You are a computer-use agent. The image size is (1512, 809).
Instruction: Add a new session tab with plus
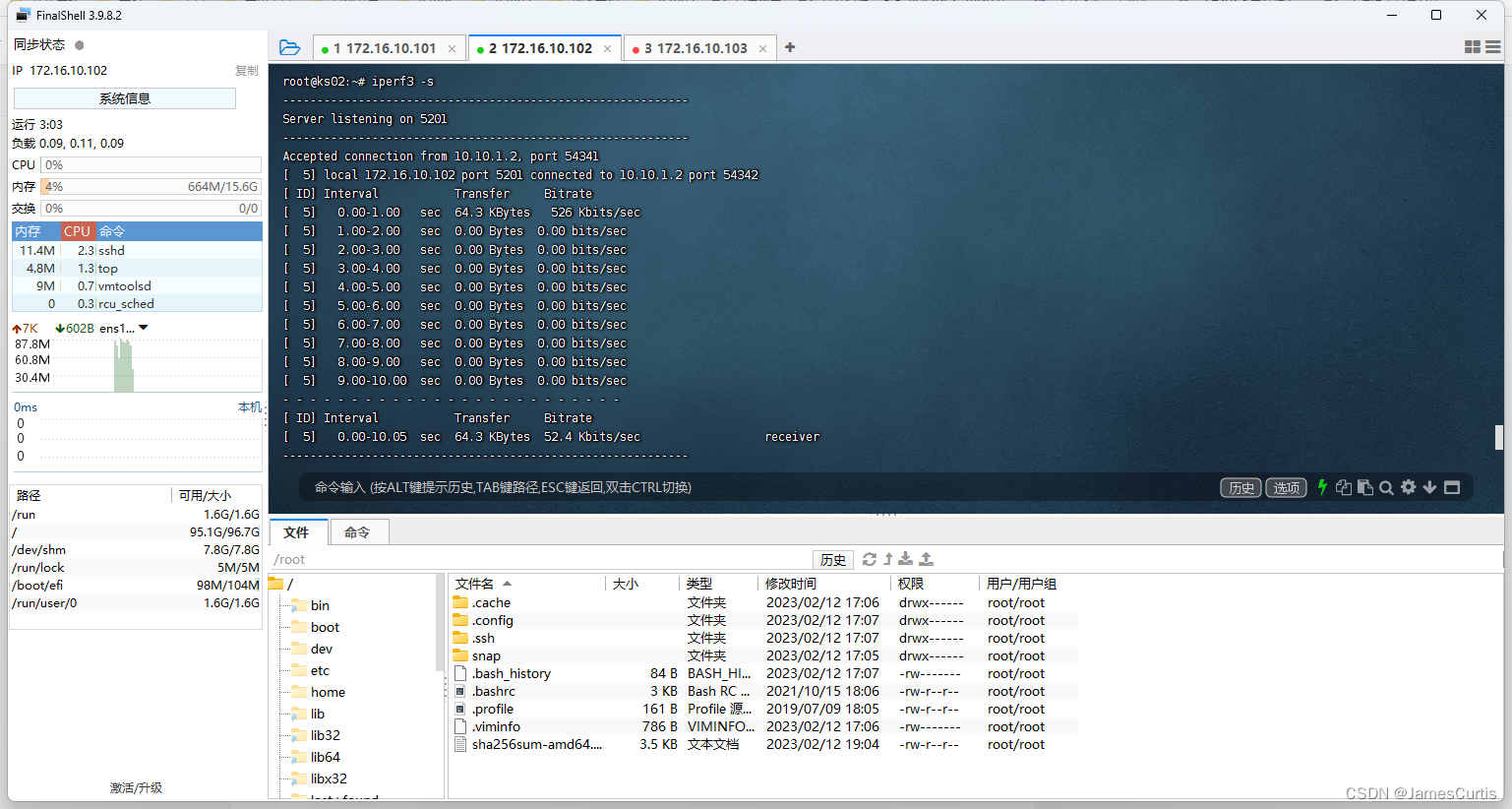(790, 47)
